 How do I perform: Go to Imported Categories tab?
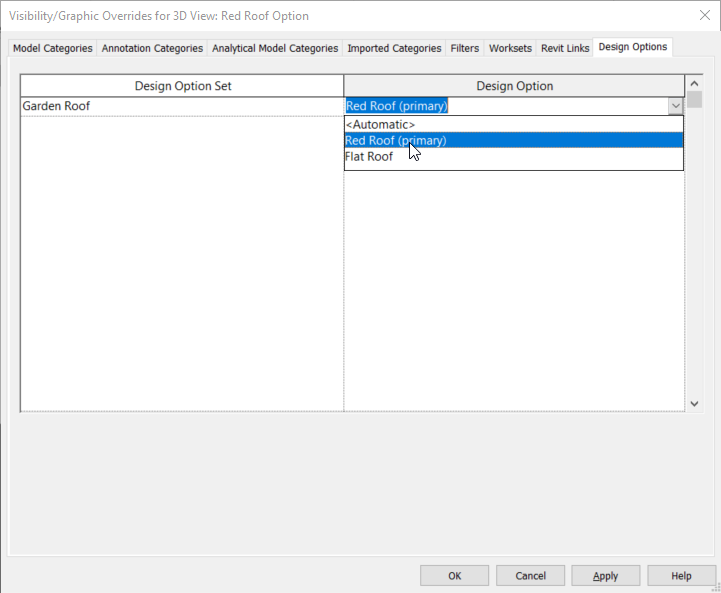394,48
